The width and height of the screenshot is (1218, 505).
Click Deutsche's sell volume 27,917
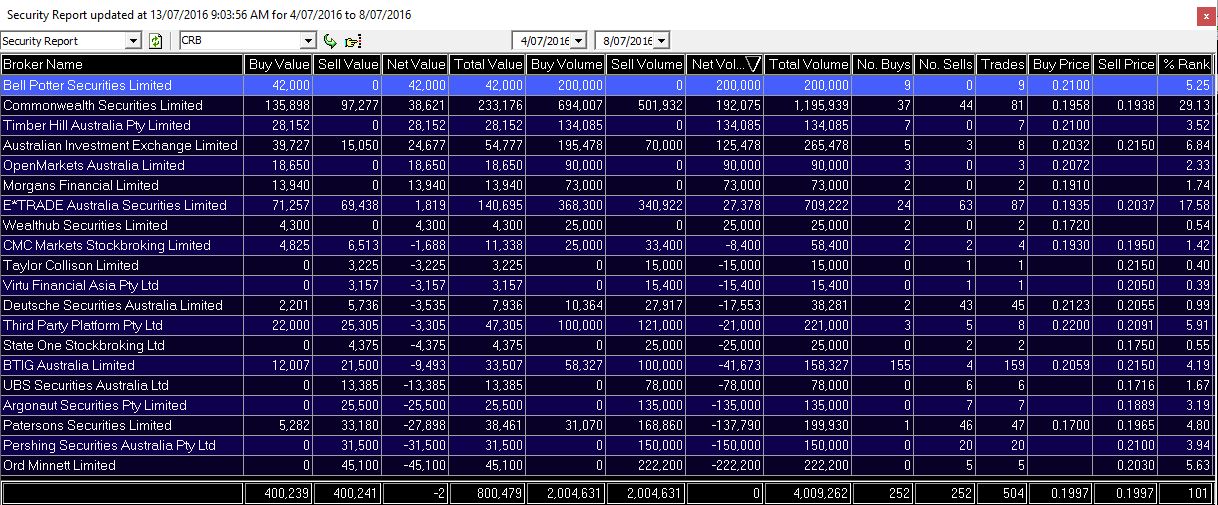[662, 306]
